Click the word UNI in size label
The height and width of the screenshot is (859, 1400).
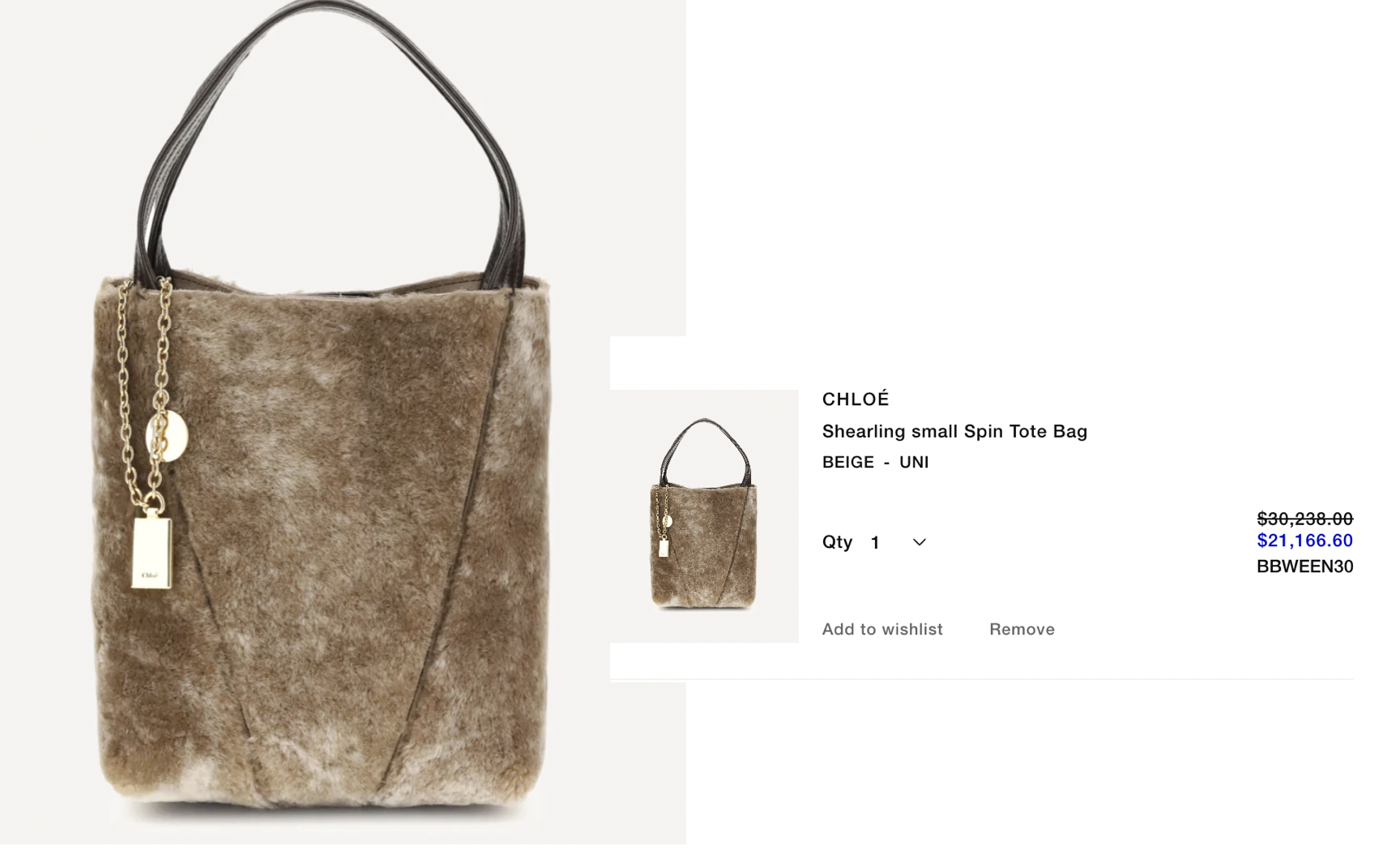[914, 462]
